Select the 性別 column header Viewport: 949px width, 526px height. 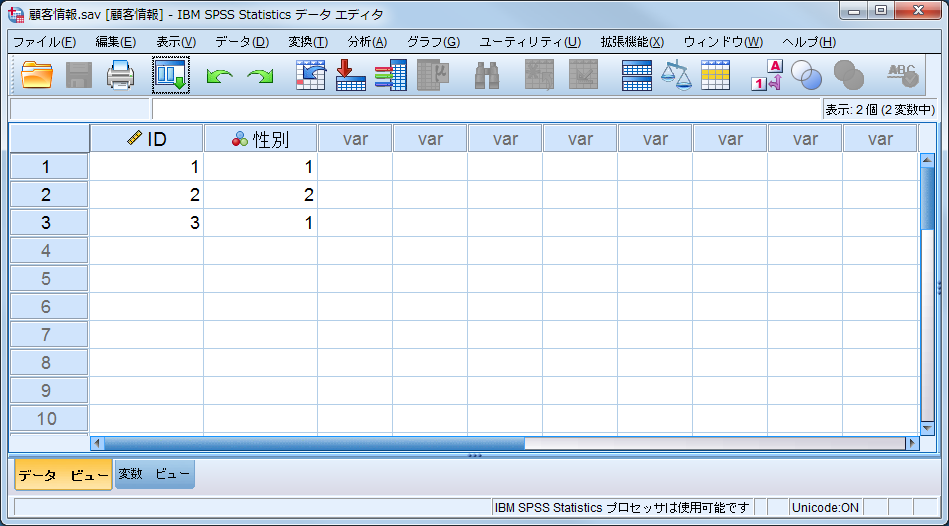tap(260, 139)
